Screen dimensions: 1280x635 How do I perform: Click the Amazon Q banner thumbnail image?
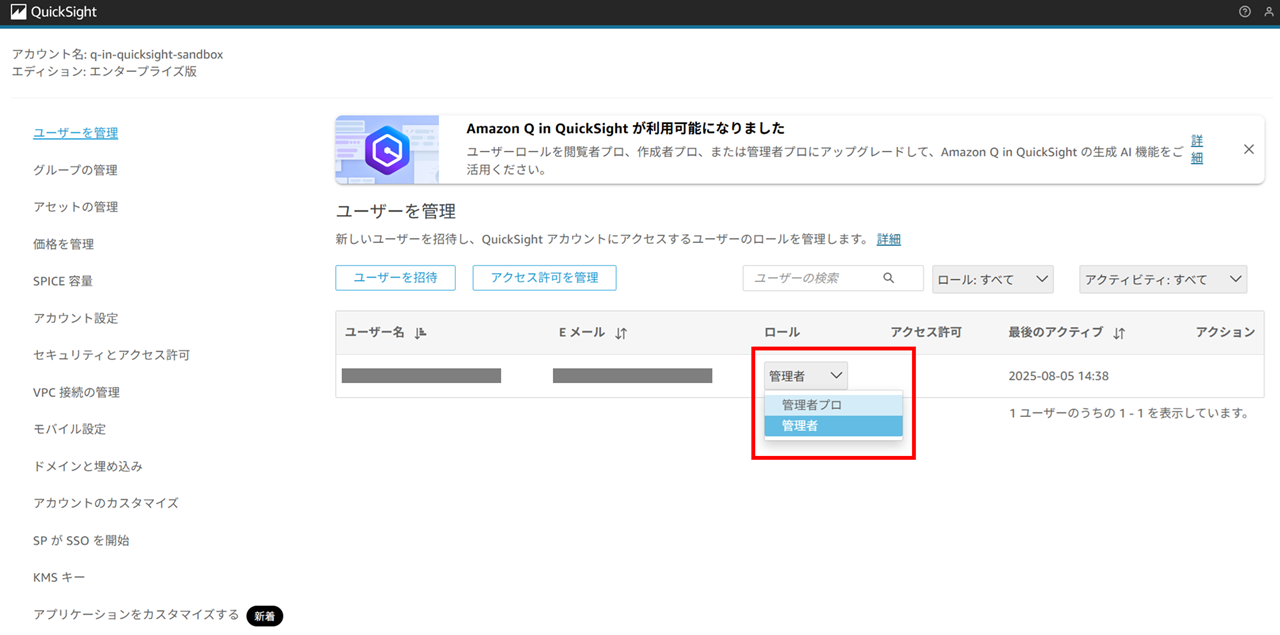point(387,150)
